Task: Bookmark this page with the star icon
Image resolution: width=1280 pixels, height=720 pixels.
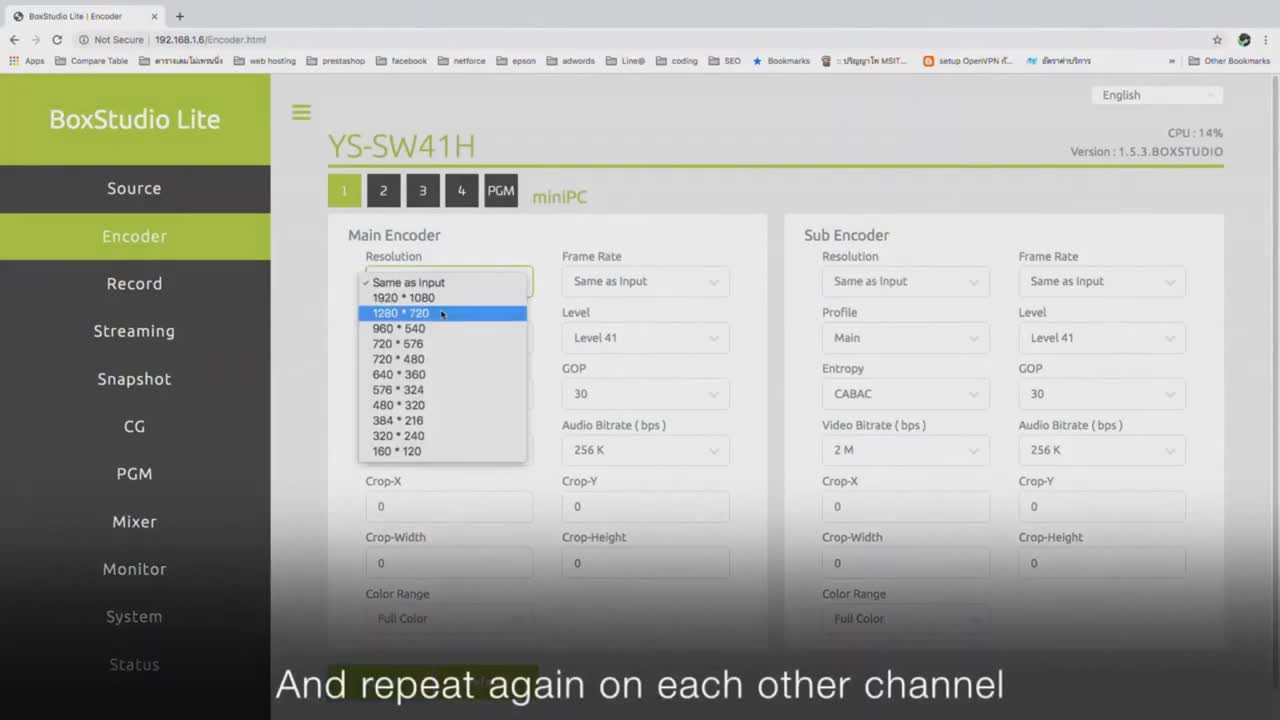Action: pos(1217,40)
